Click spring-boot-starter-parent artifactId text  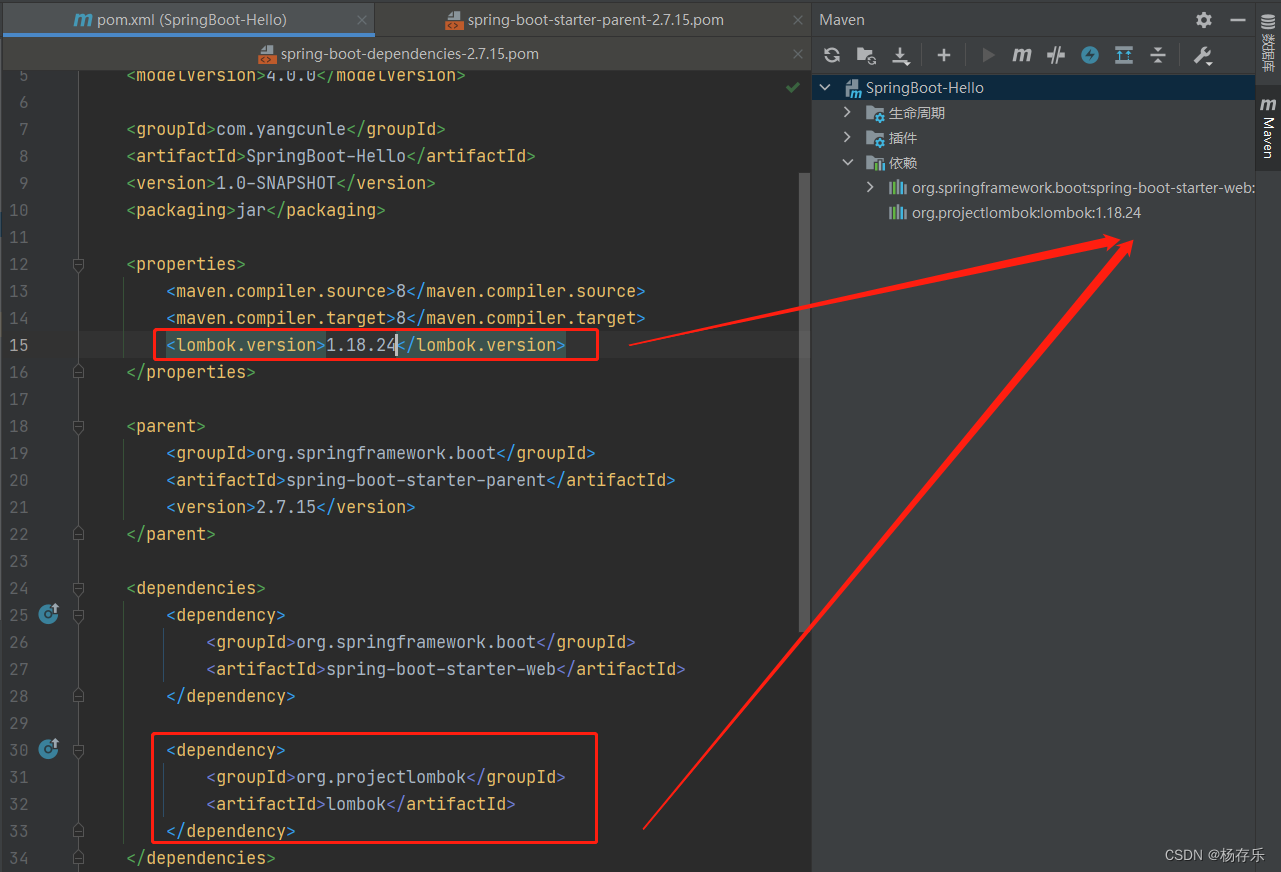click(x=416, y=480)
